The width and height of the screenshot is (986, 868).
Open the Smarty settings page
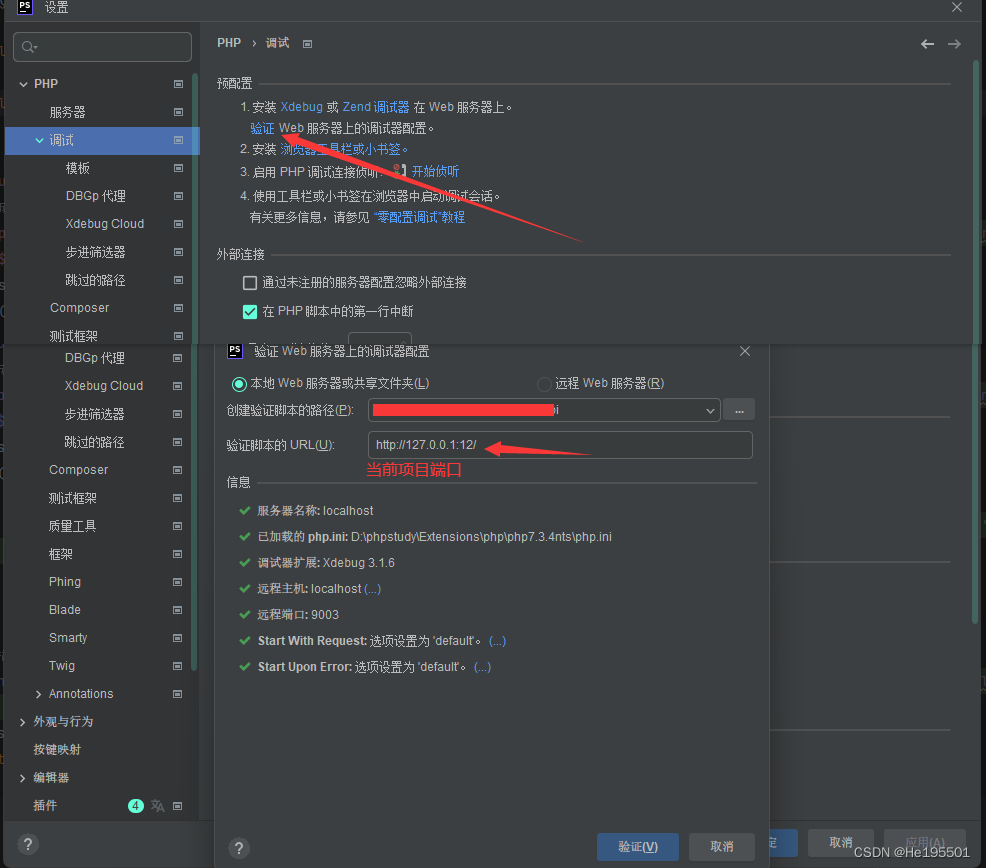coord(68,638)
